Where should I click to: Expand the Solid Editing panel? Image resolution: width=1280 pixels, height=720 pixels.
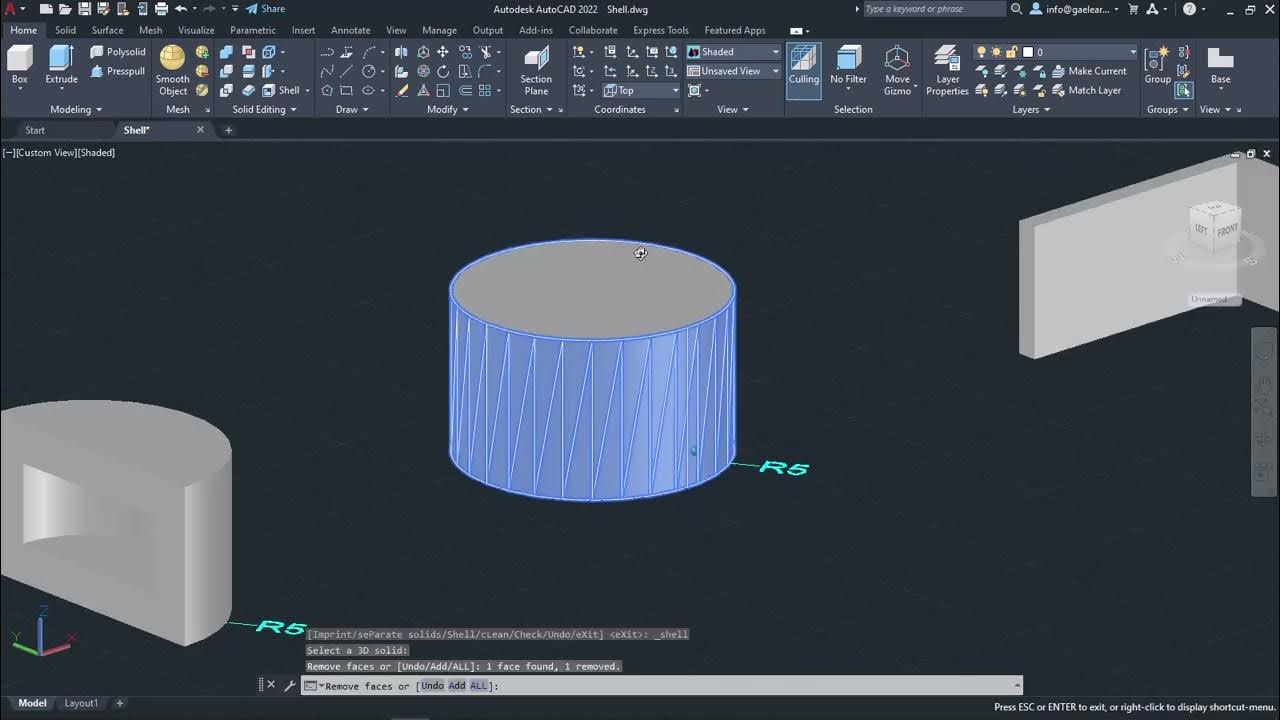pyautogui.click(x=264, y=109)
